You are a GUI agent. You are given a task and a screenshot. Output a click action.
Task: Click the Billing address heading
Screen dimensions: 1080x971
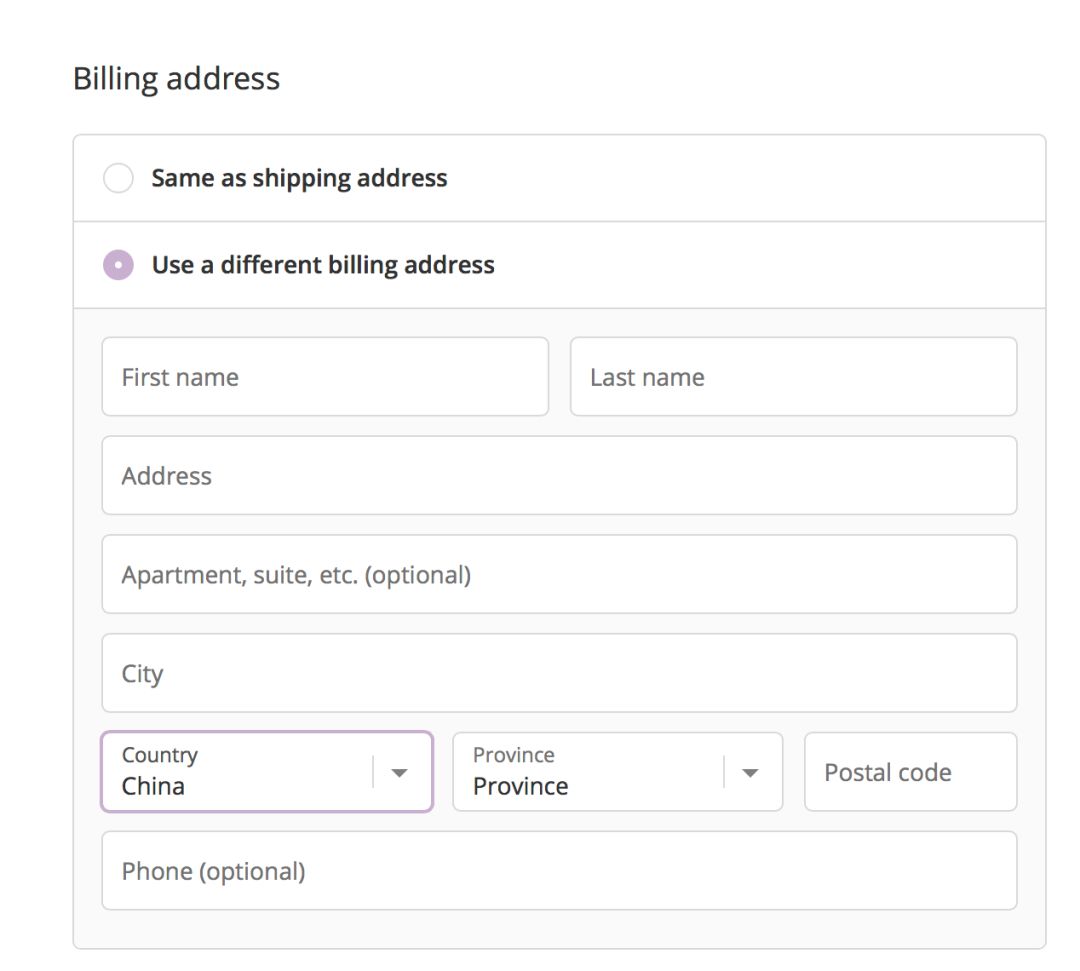(x=176, y=79)
